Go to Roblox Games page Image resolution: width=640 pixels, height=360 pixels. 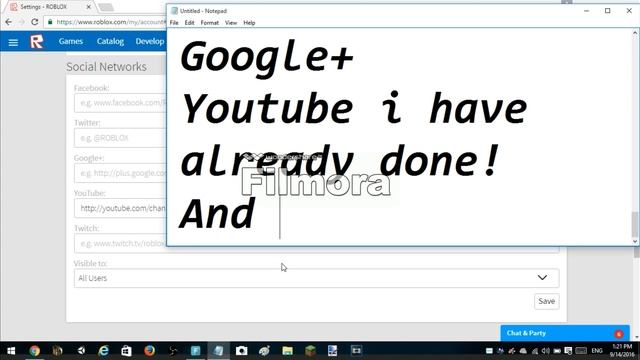coord(71,41)
